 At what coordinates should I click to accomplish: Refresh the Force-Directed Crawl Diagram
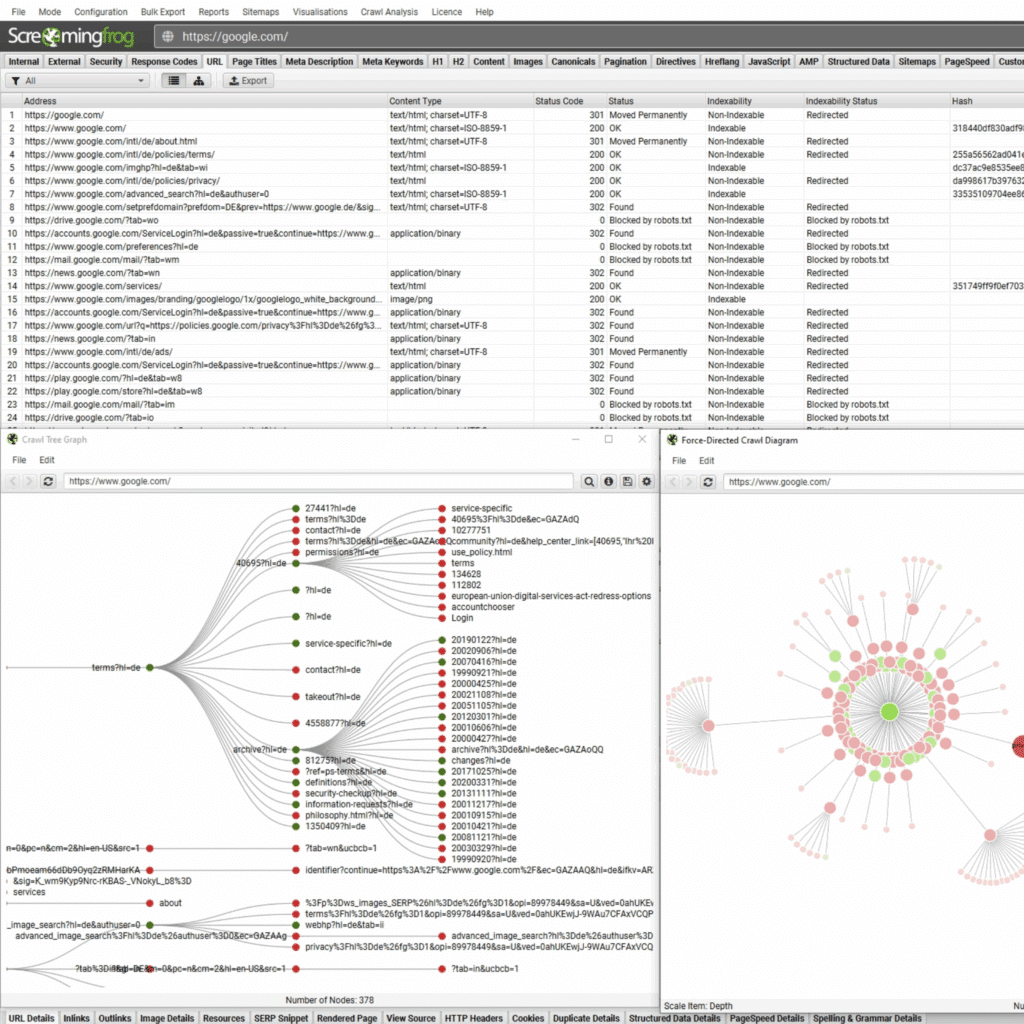pyautogui.click(x=708, y=482)
